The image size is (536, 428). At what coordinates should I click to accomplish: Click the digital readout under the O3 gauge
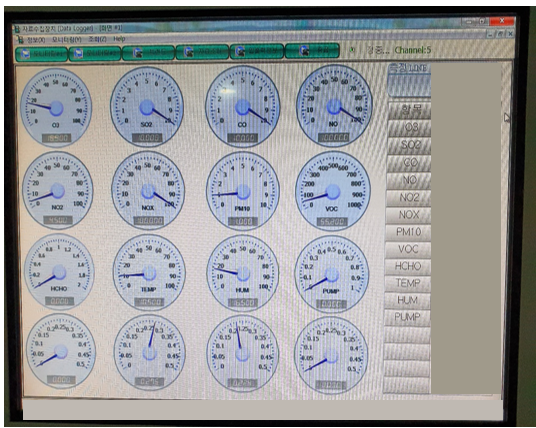pyautogui.click(x=56, y=138)
